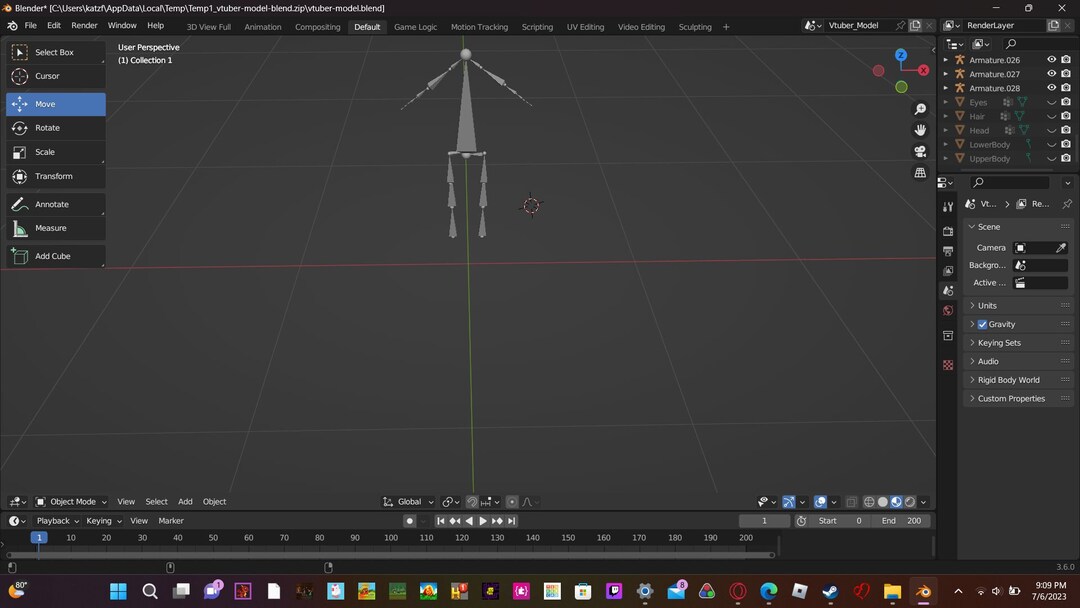Switch to solid viewport shading

(882, 502)
